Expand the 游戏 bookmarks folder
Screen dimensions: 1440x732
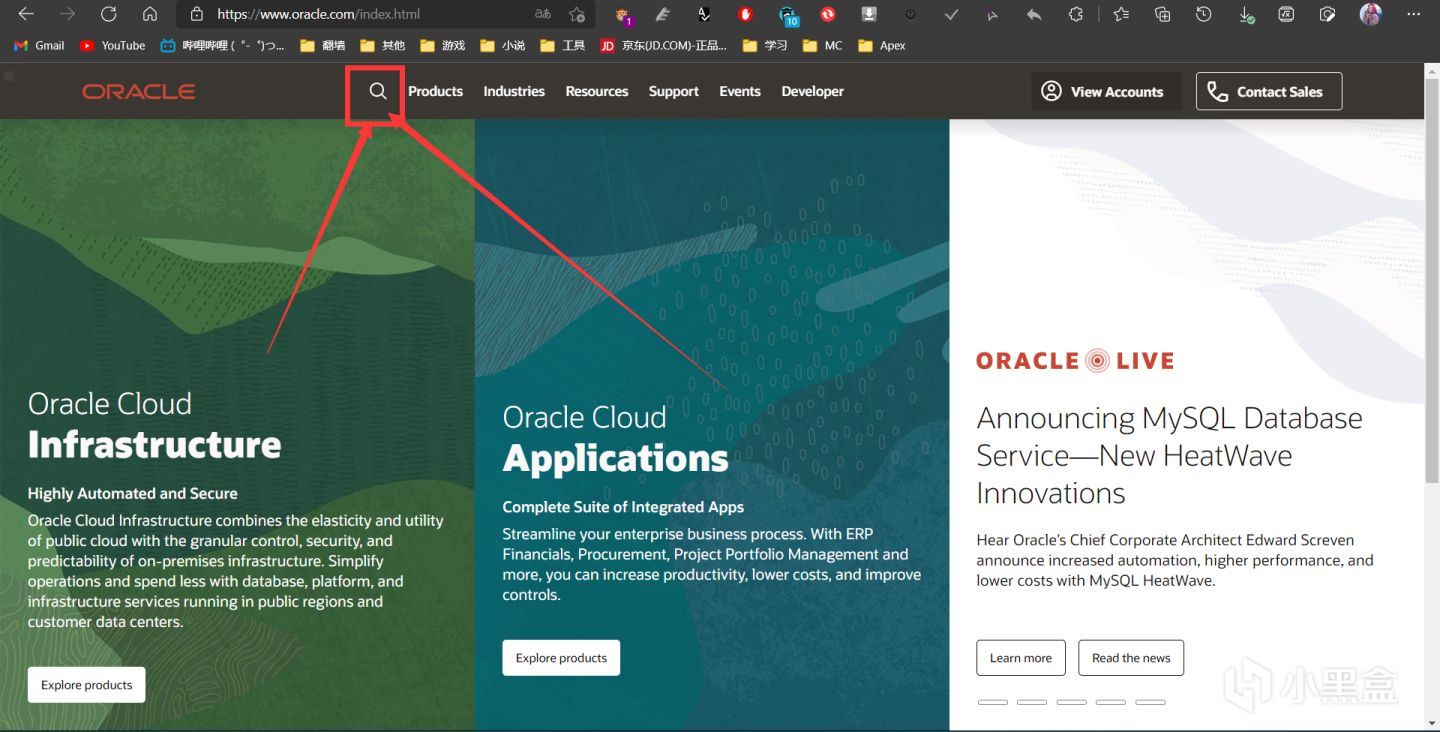point(442,45)
